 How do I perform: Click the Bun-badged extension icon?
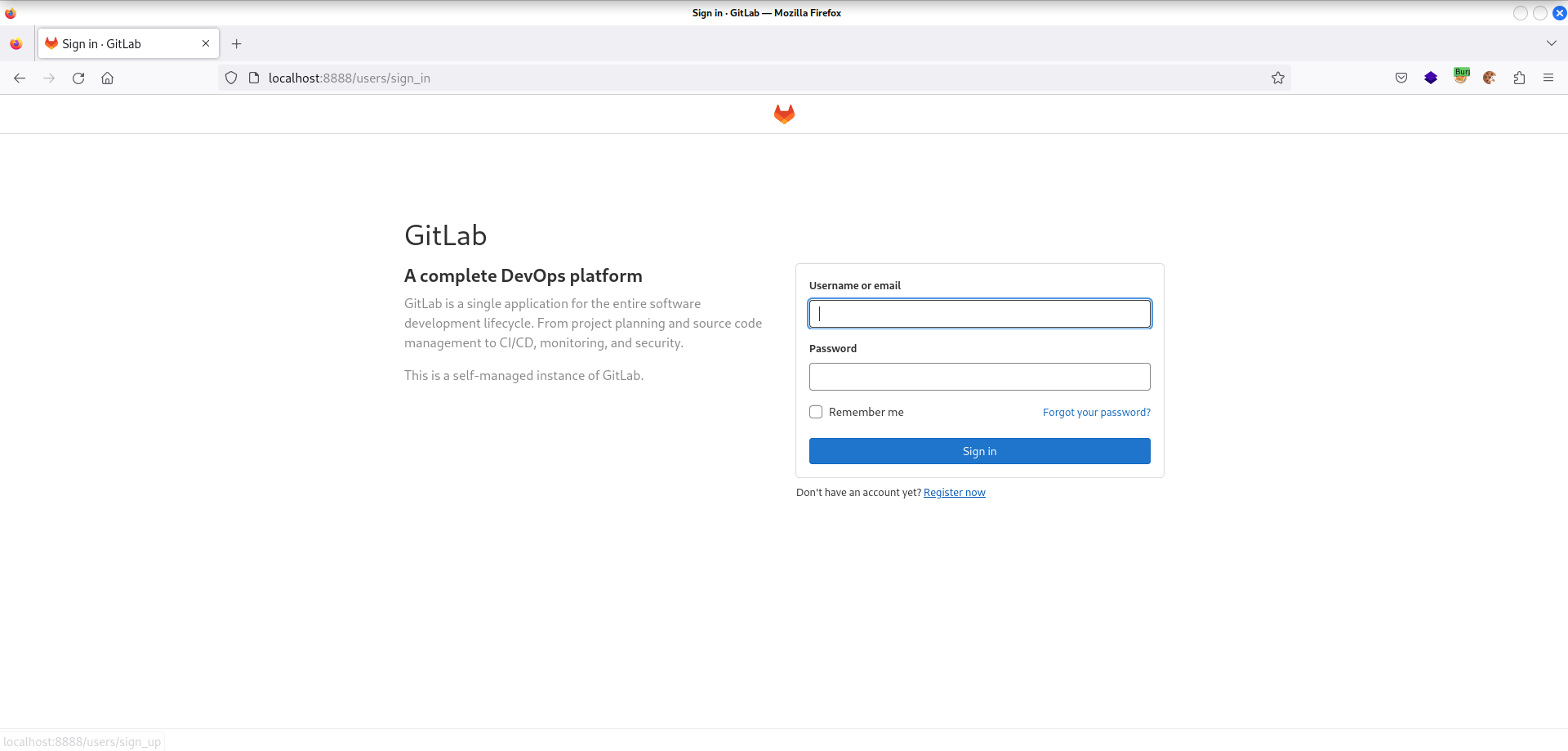click(1461, 77)
